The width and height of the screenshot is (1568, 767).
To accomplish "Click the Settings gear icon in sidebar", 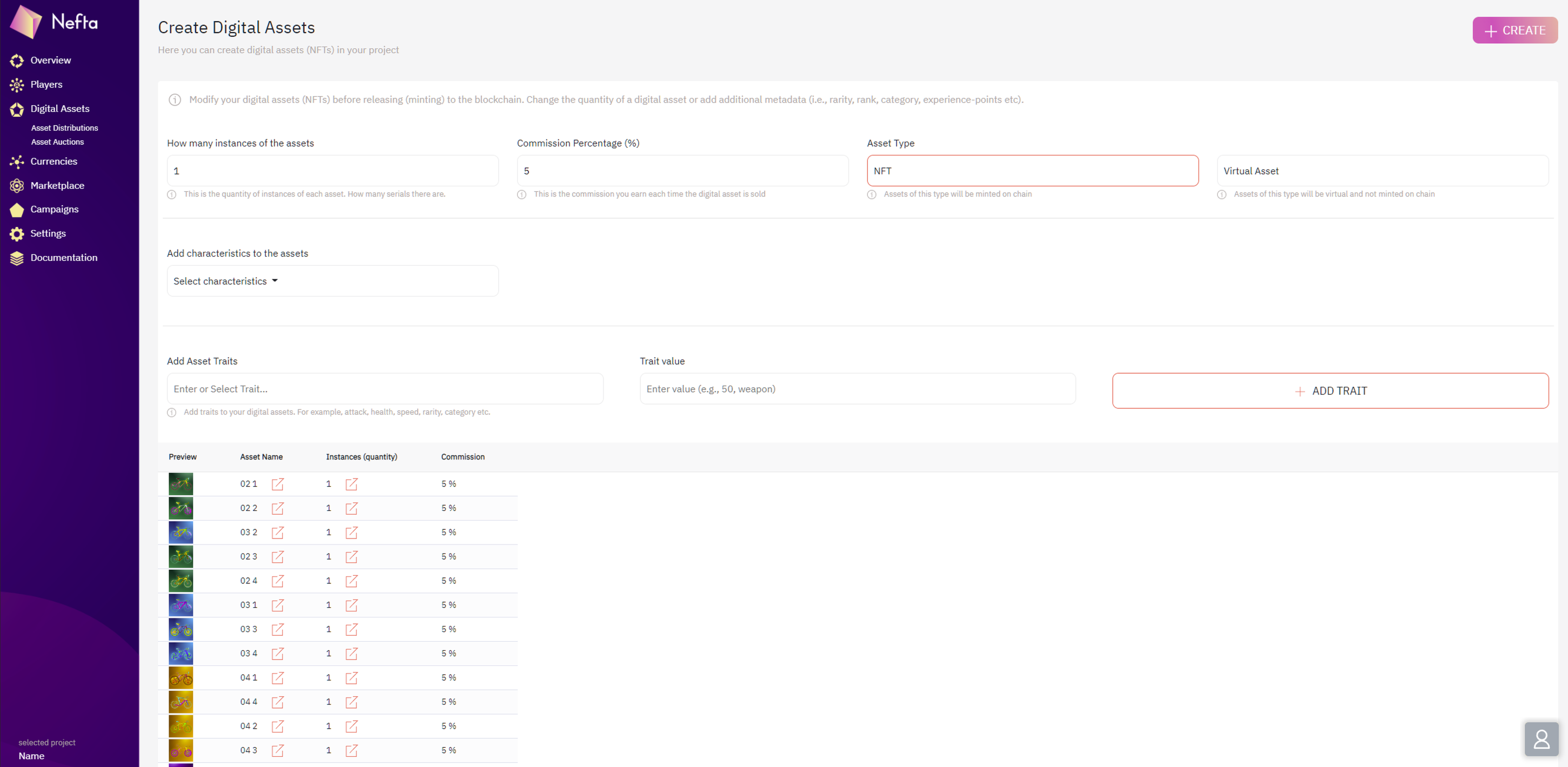I will tap(17, 234).
